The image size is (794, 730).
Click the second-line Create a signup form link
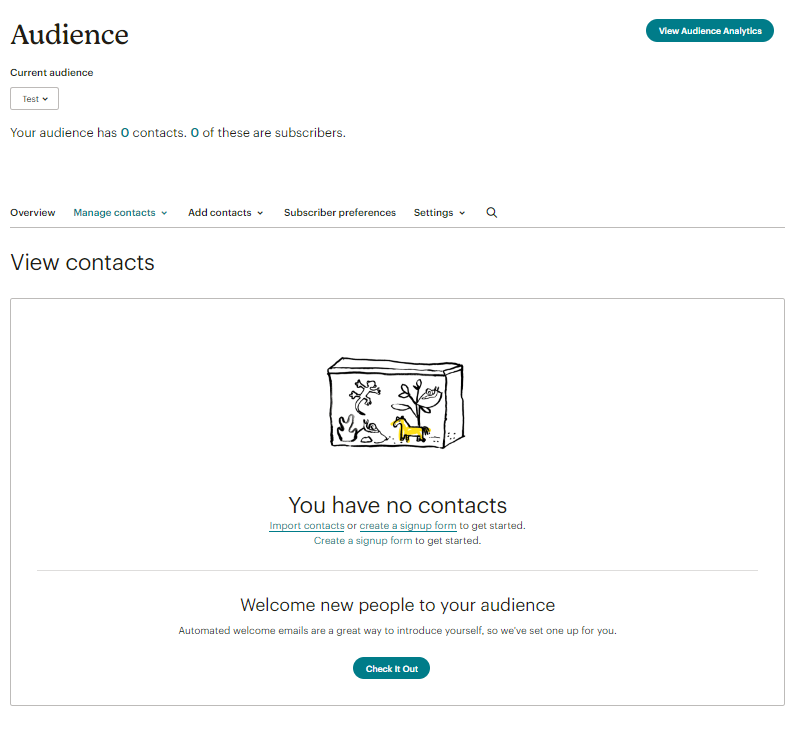tap(363, 541)
